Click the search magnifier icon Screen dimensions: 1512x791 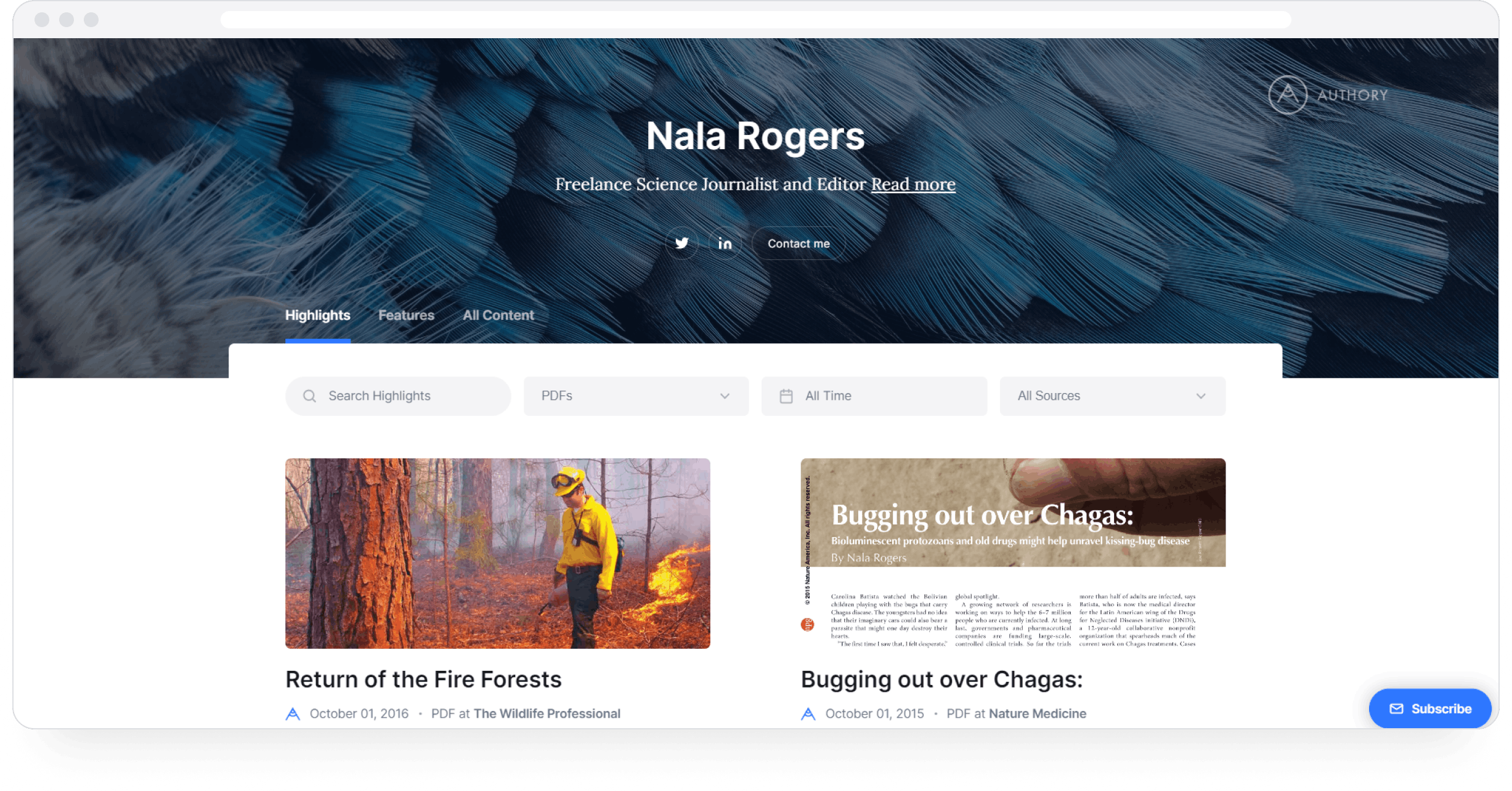click(x=311, y=395)
